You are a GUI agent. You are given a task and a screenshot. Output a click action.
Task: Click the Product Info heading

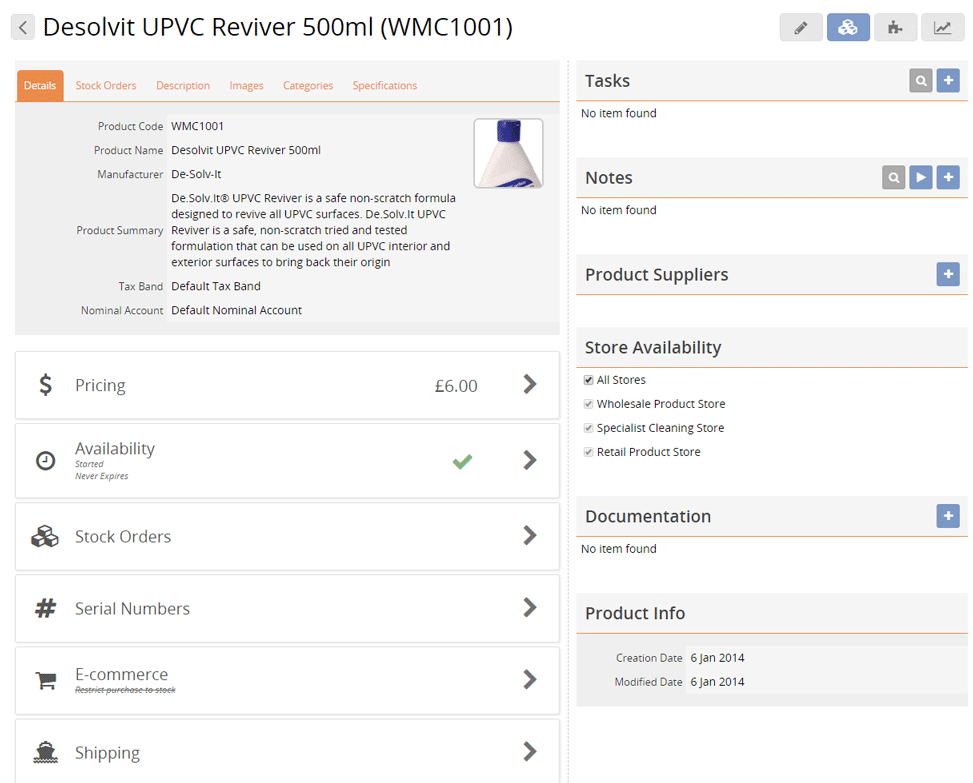tap(635, 613)
